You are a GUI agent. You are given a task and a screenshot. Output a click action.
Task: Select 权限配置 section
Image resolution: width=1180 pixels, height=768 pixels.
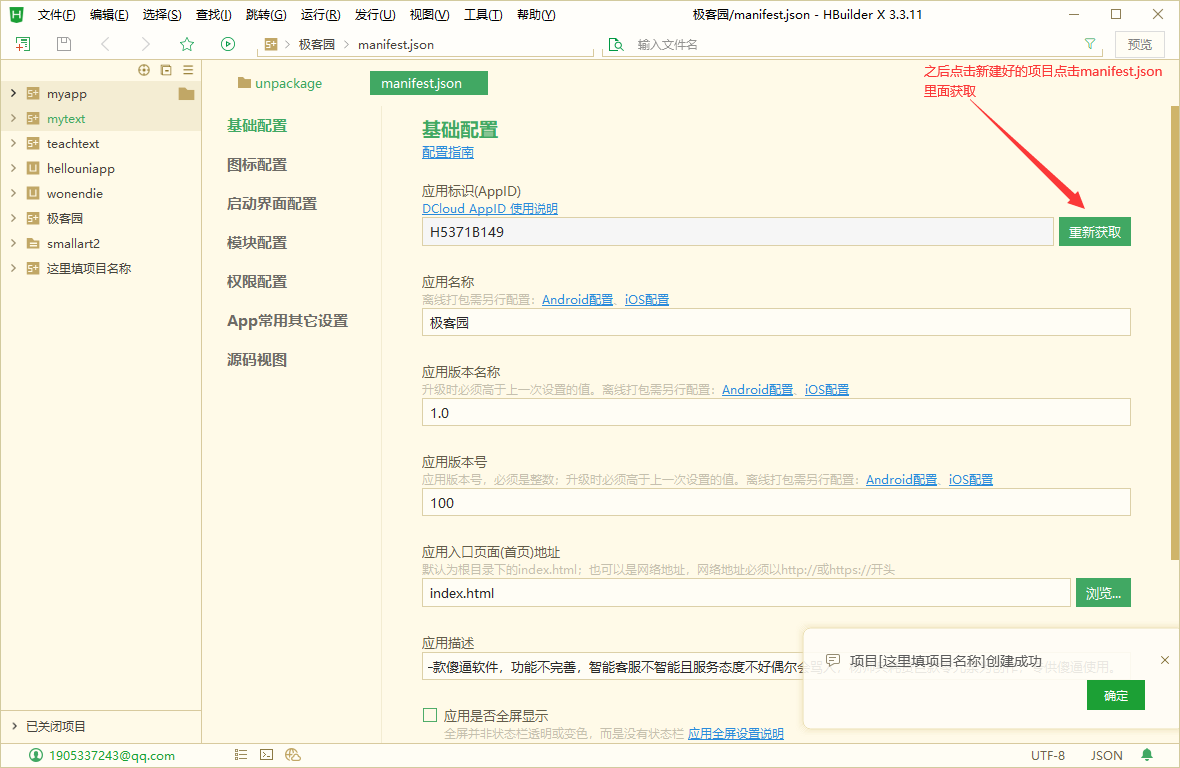point(257,281)
